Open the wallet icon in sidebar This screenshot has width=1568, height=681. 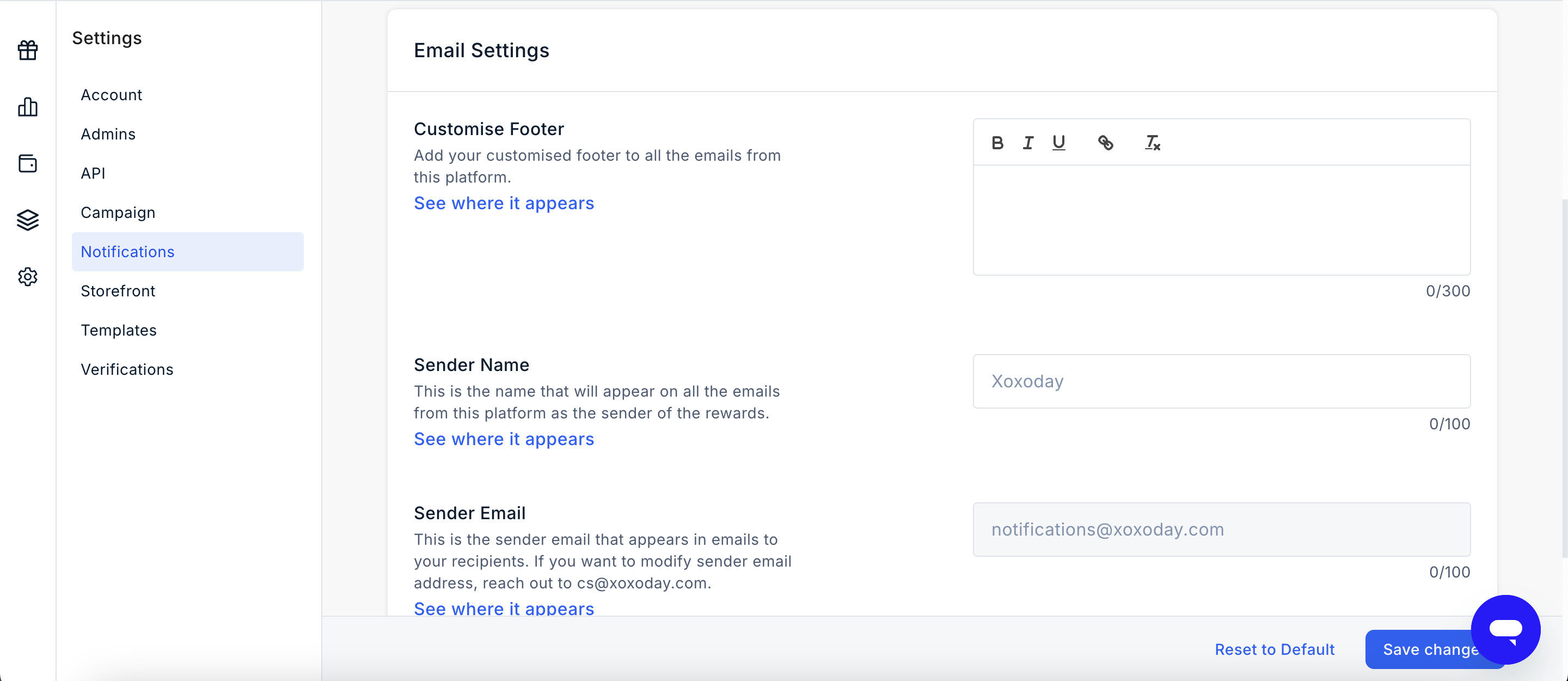pos(28,163)
